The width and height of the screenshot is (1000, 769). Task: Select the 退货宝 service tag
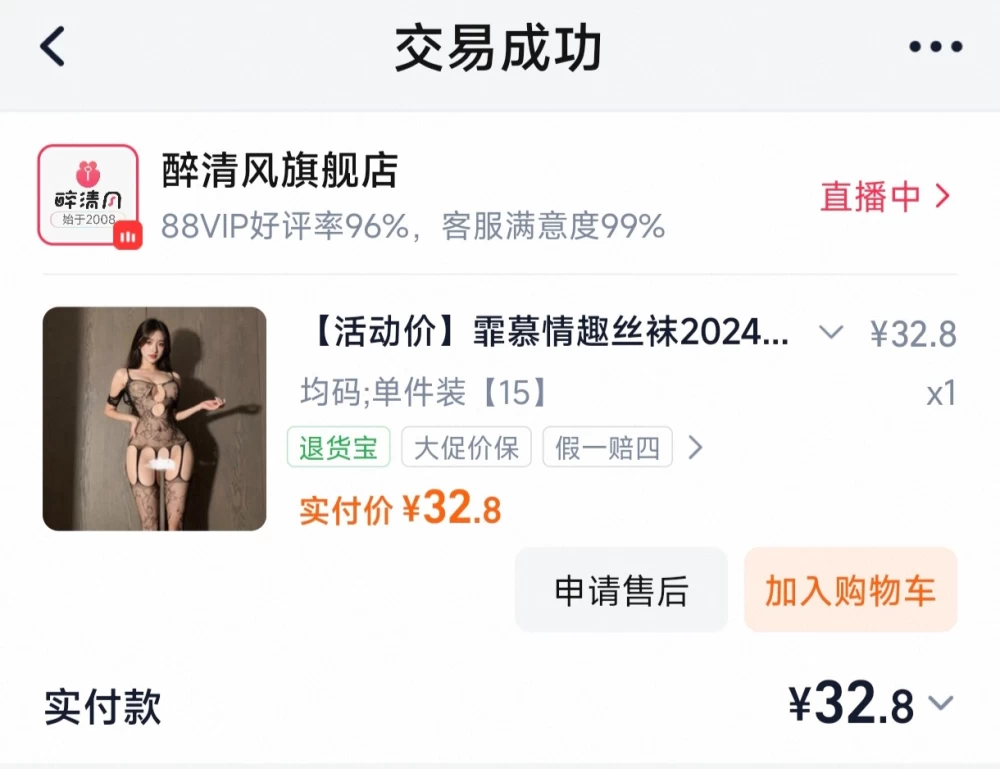point(339,447)
